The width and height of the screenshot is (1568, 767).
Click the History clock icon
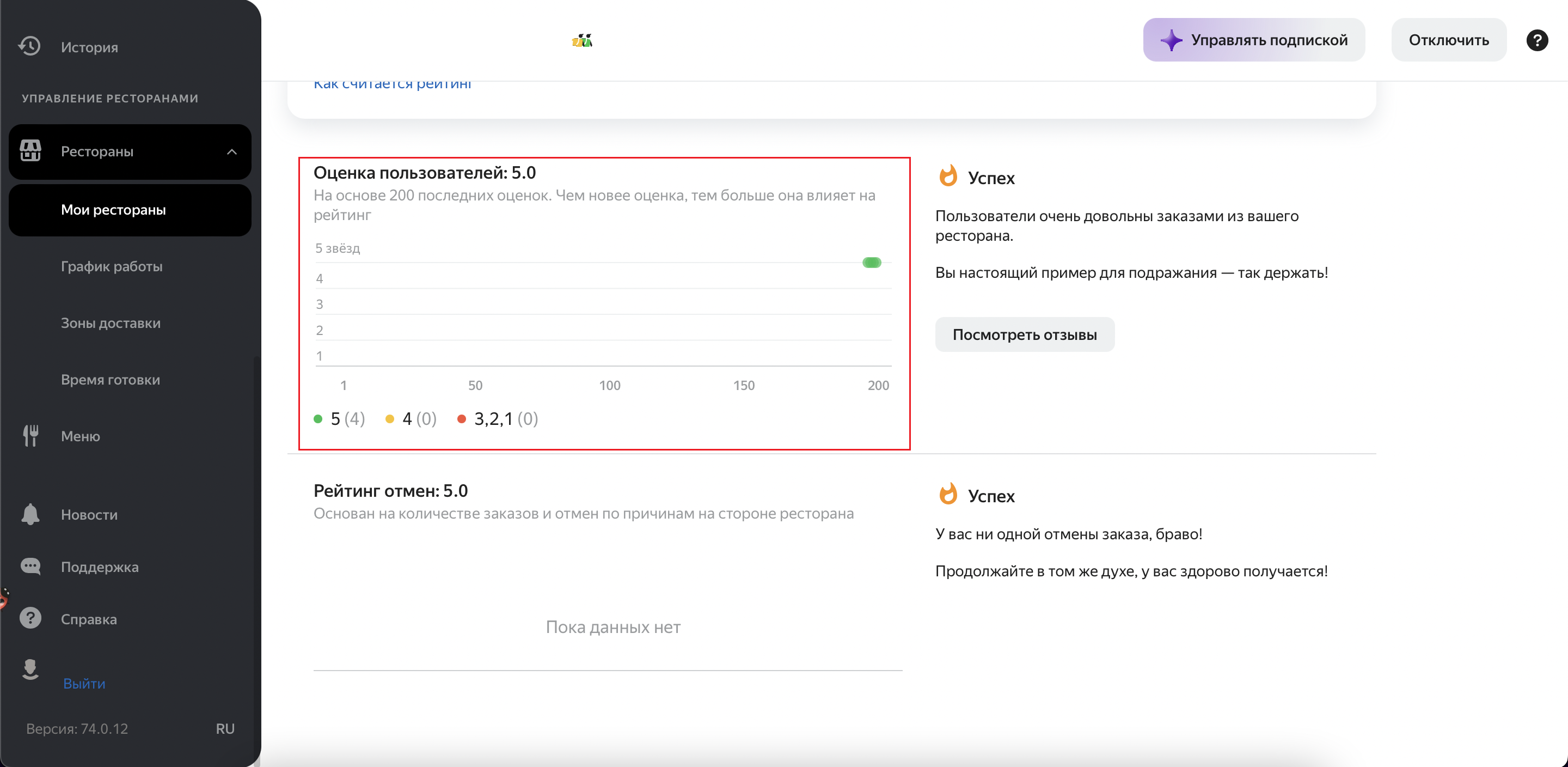click(29, 46)
